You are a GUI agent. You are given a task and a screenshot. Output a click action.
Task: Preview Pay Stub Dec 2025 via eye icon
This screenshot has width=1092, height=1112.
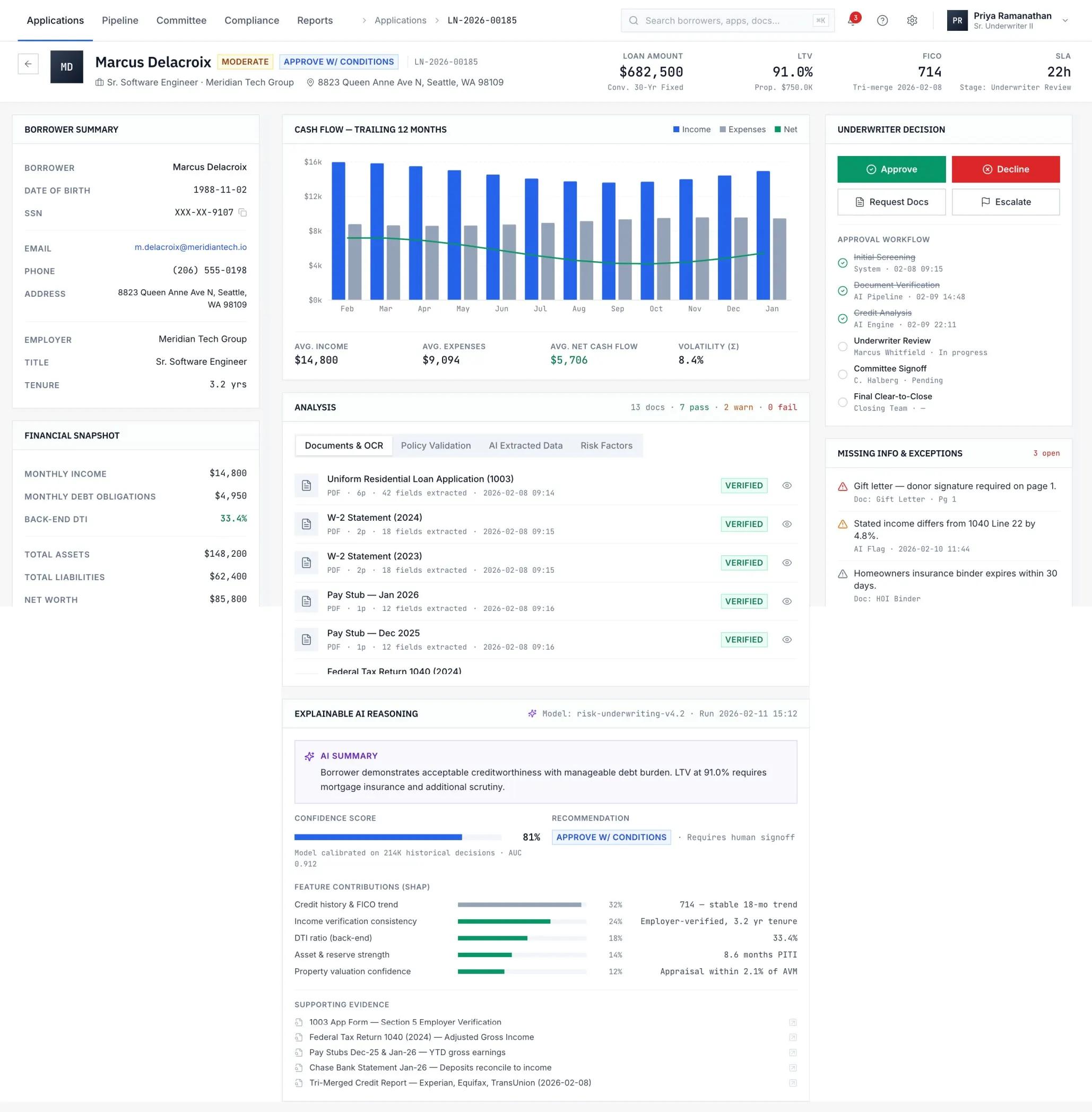coord(787,639)
